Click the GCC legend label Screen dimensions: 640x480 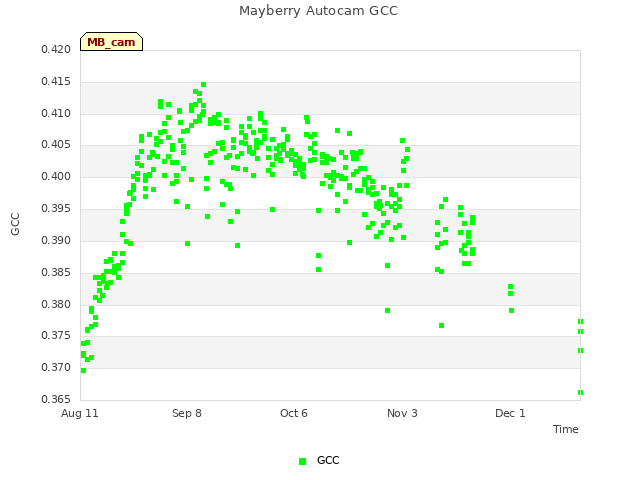pos(328,460)
